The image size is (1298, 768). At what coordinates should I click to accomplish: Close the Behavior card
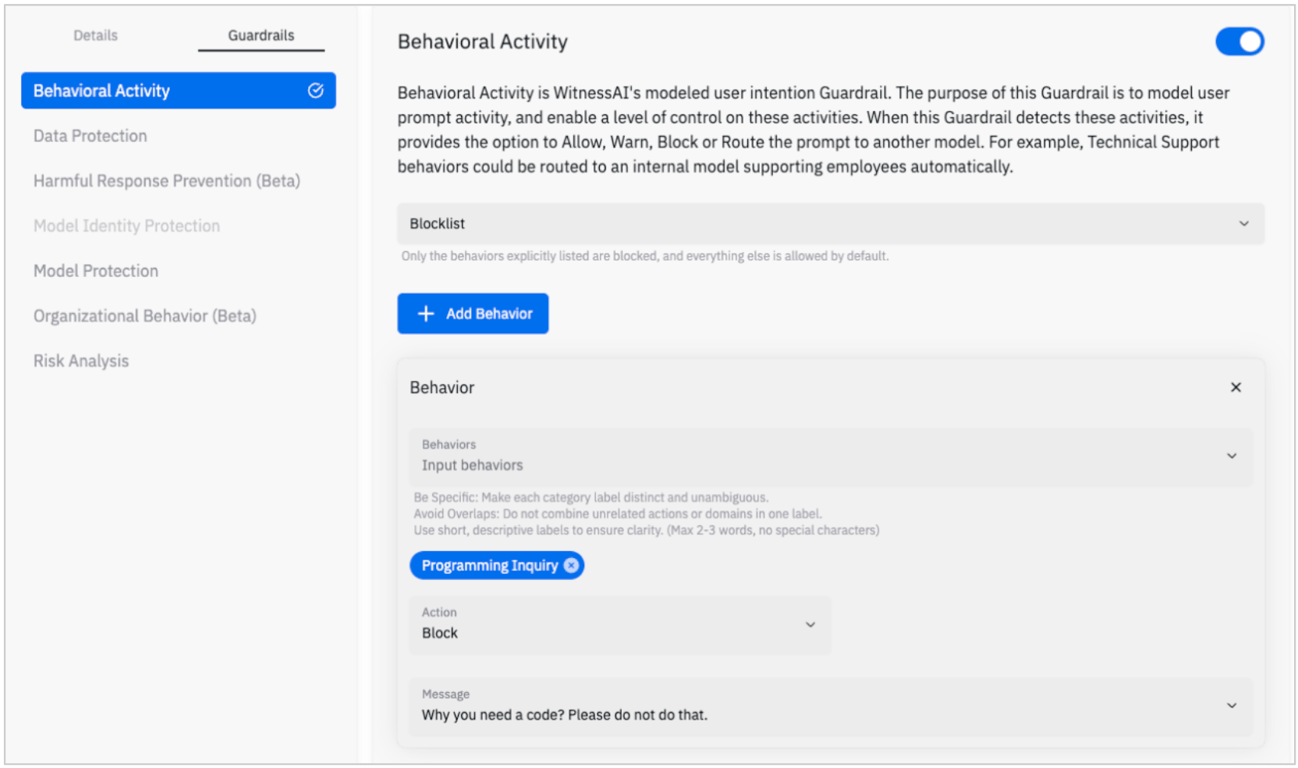1236,388
